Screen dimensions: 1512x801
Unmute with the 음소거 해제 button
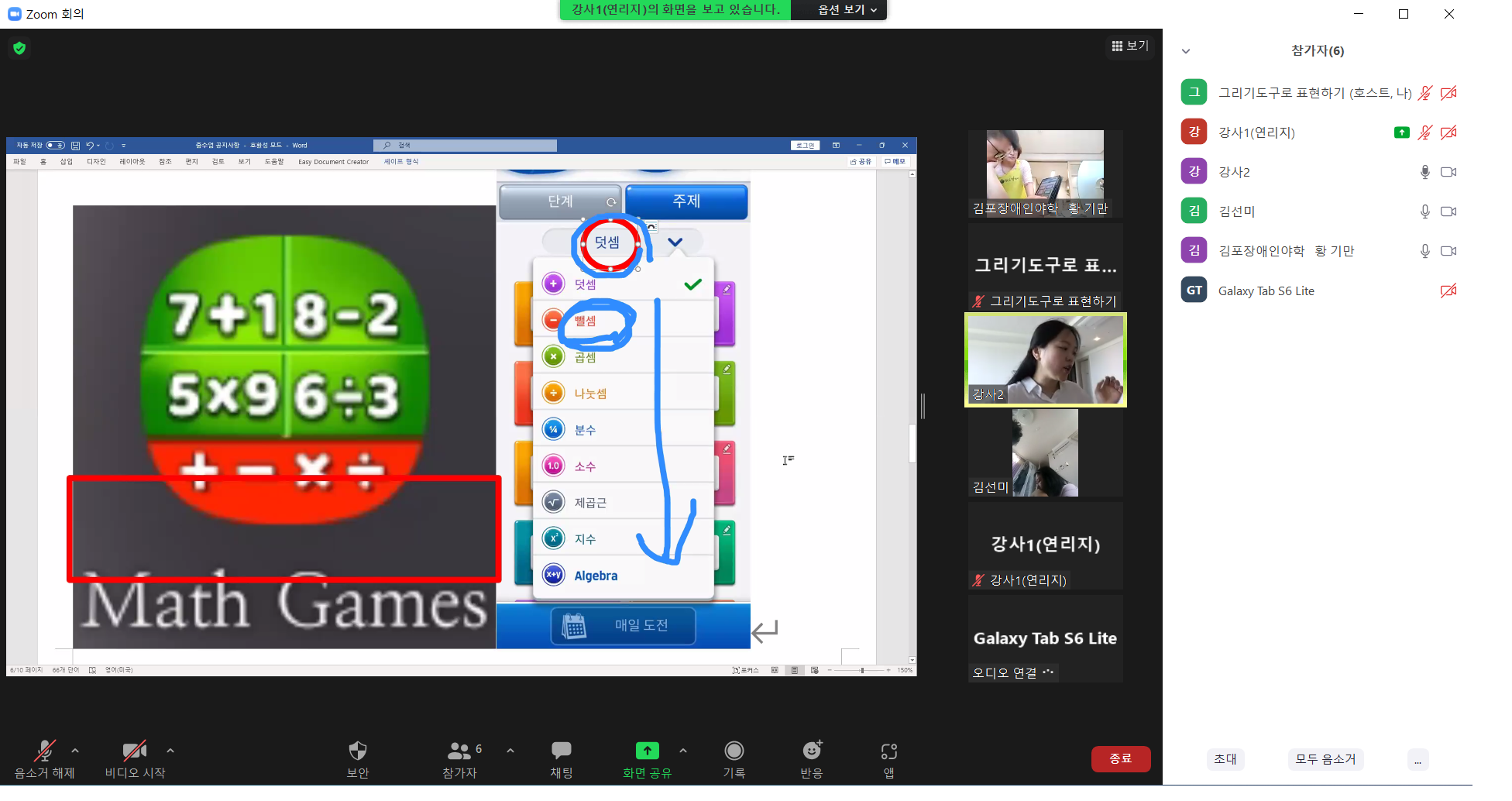coord(45,759)
